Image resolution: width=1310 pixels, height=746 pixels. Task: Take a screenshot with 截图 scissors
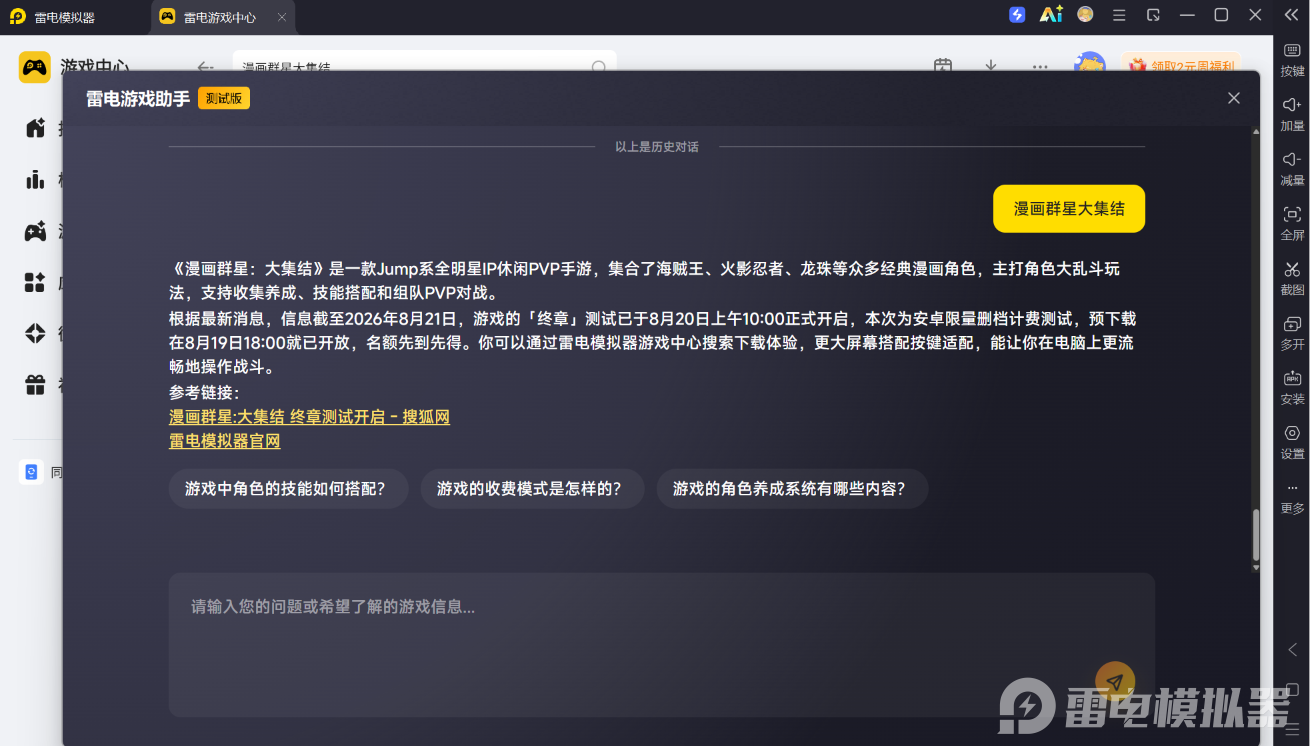point(1292,277)
